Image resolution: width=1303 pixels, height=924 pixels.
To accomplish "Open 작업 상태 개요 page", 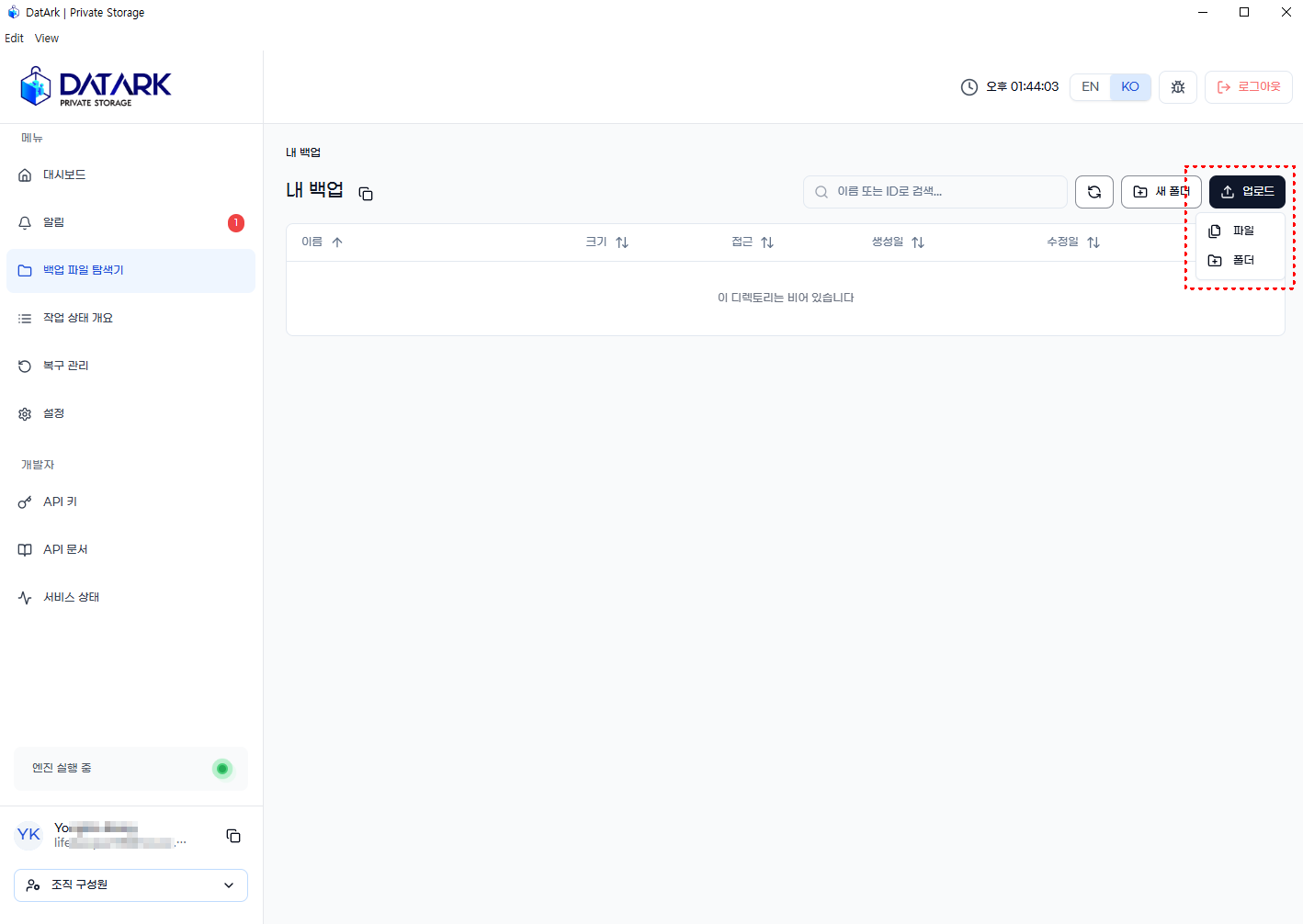I will 130,318.
